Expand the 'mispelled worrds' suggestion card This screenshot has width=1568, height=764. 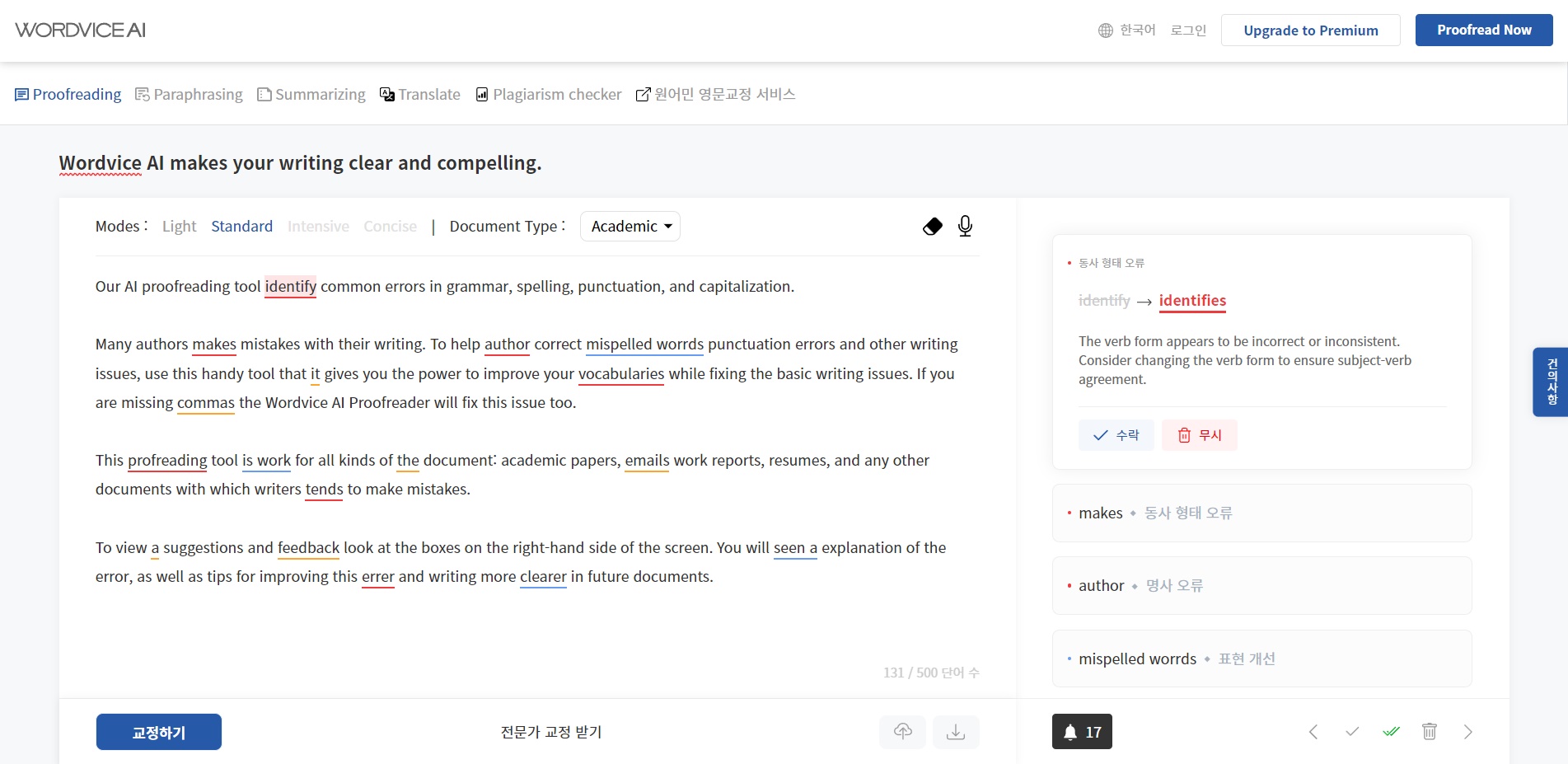1261,659
